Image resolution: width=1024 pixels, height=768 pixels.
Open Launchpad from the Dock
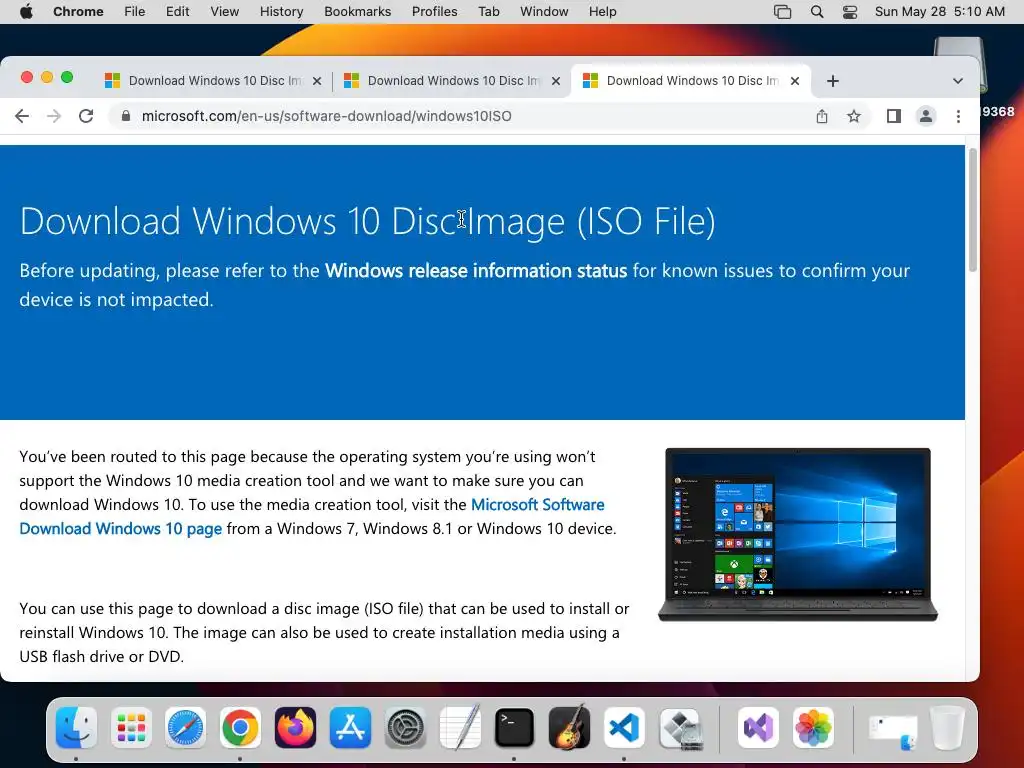131,728
